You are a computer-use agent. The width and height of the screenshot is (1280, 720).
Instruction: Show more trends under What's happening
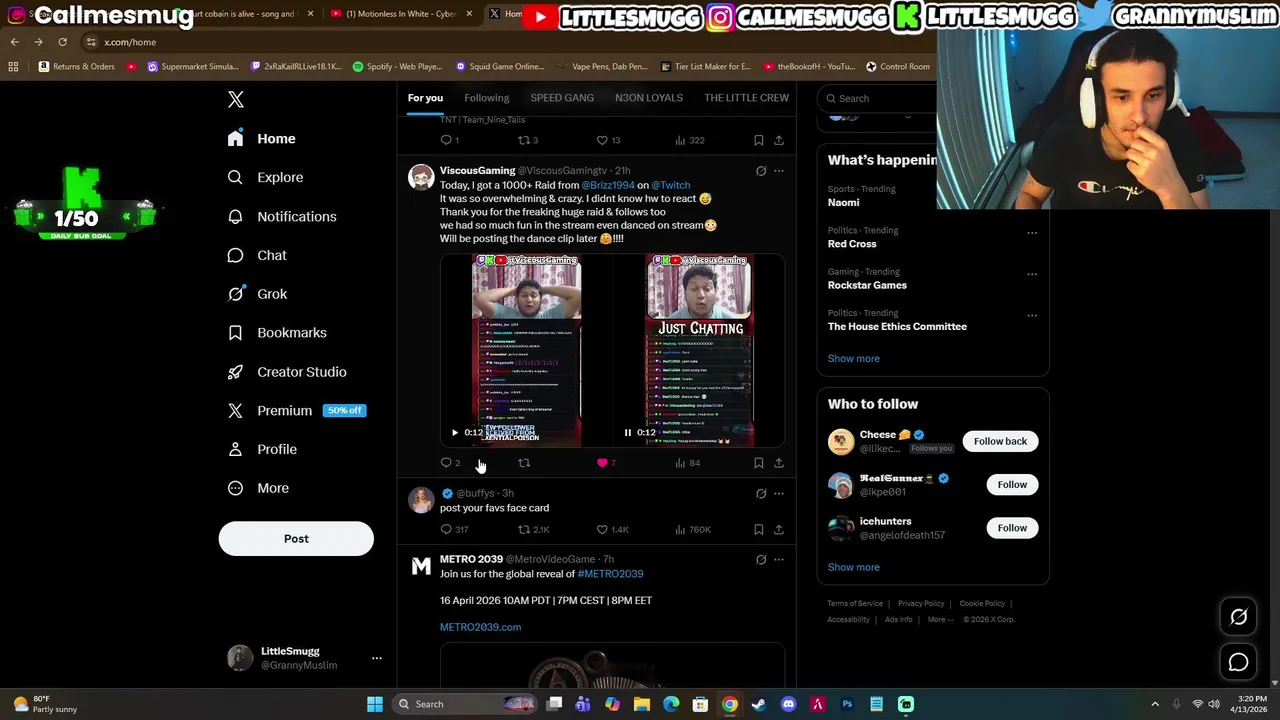point(854,358)
